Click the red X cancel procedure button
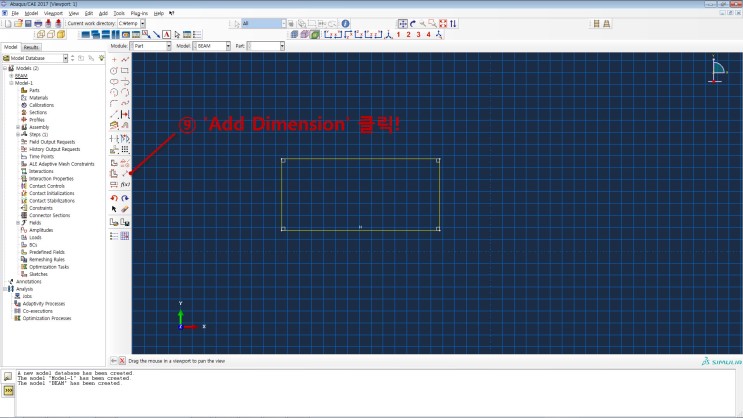The image size is (743, 418). click(x=122, y=361)
